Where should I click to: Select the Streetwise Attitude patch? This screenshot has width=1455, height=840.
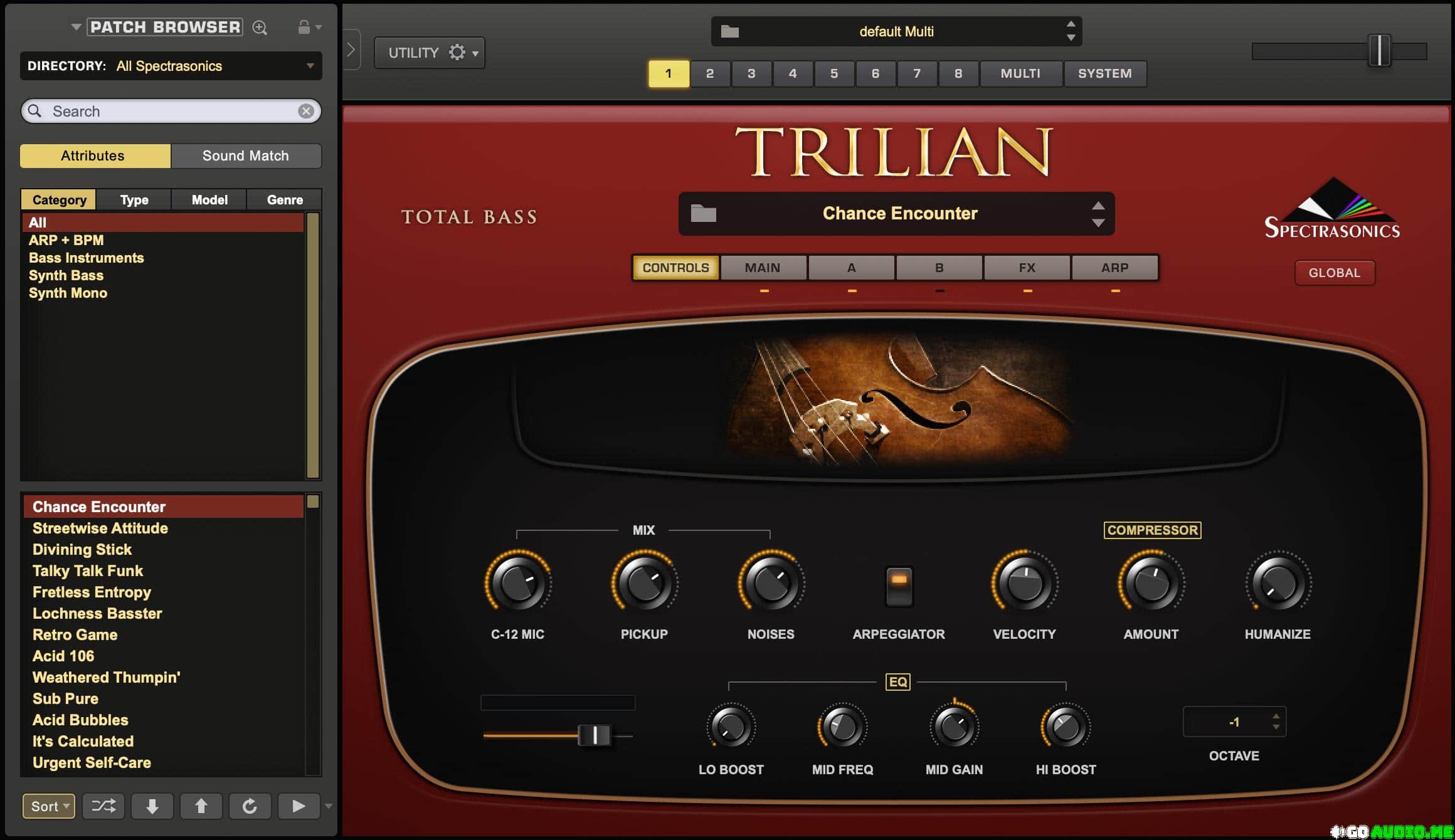point(163,528)
